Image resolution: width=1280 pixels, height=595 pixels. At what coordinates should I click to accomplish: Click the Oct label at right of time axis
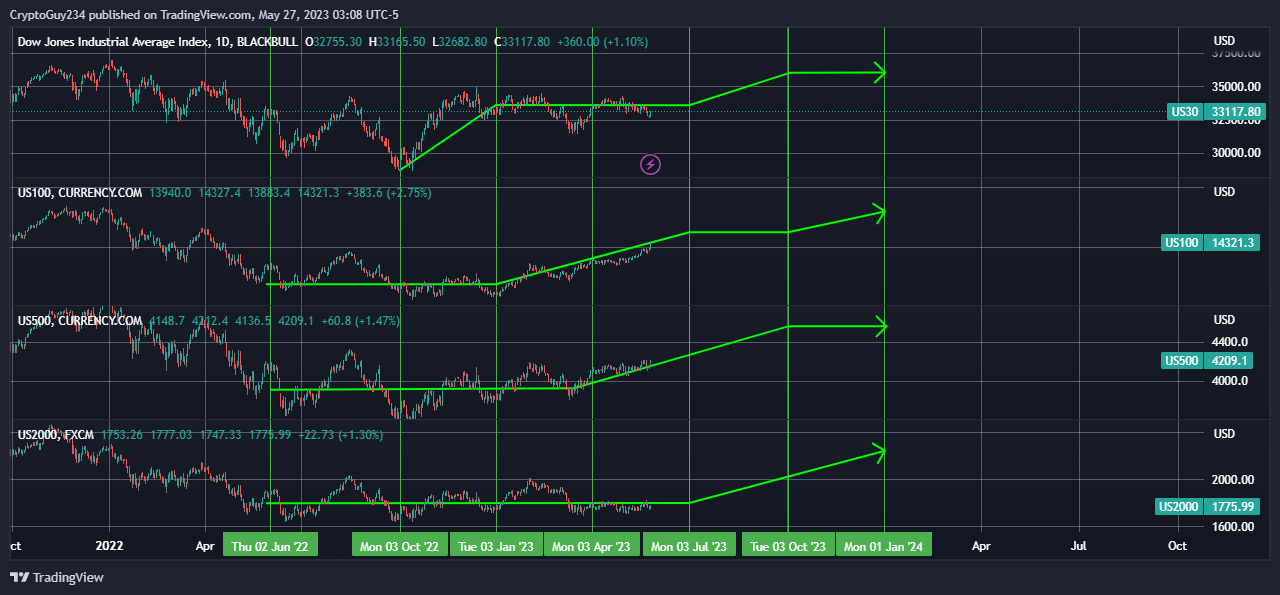pyautogui.click(x=1177, y=546)
